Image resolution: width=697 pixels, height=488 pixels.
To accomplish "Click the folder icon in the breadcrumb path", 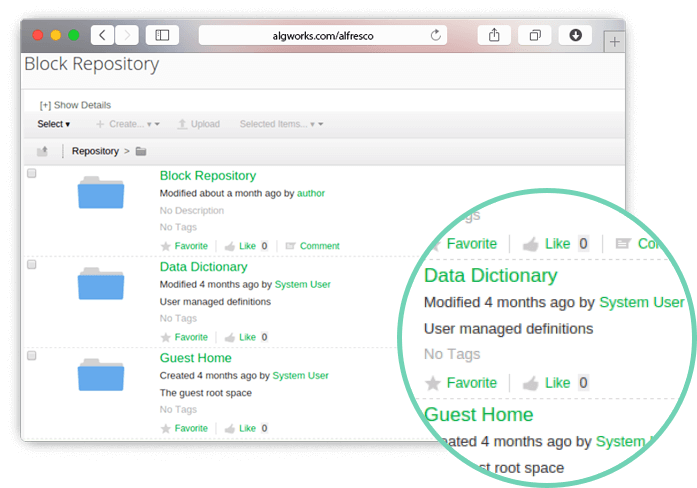I will (x=141, y=152).
